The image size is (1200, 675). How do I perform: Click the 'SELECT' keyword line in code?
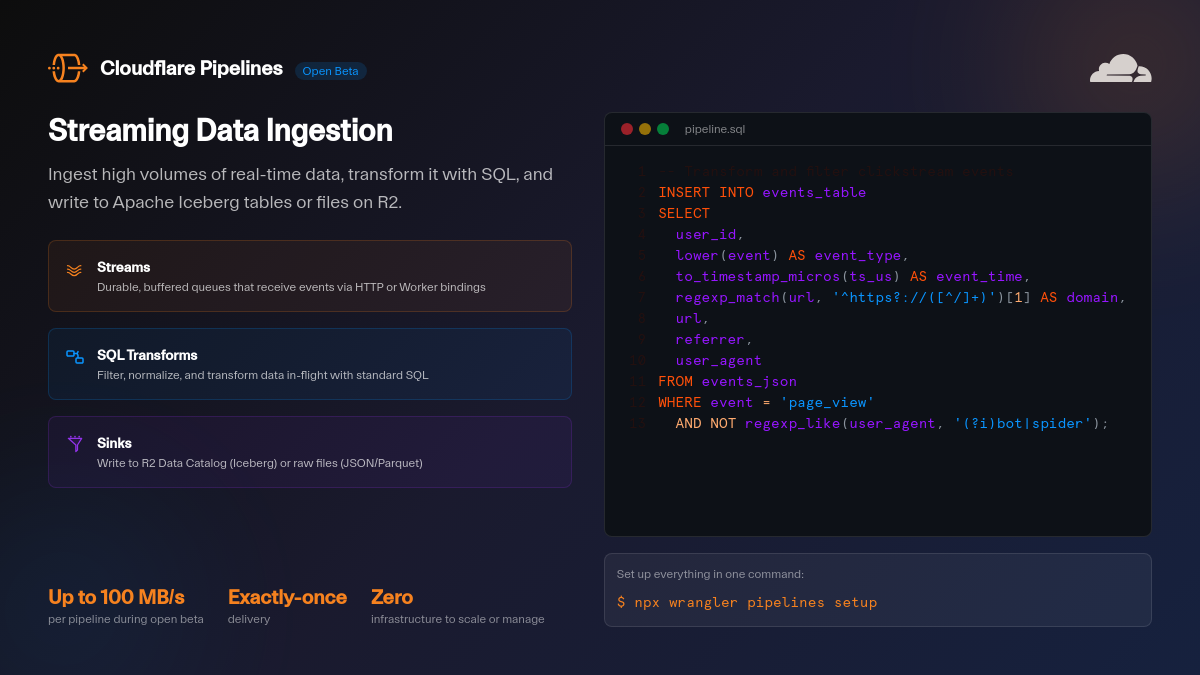684,213
